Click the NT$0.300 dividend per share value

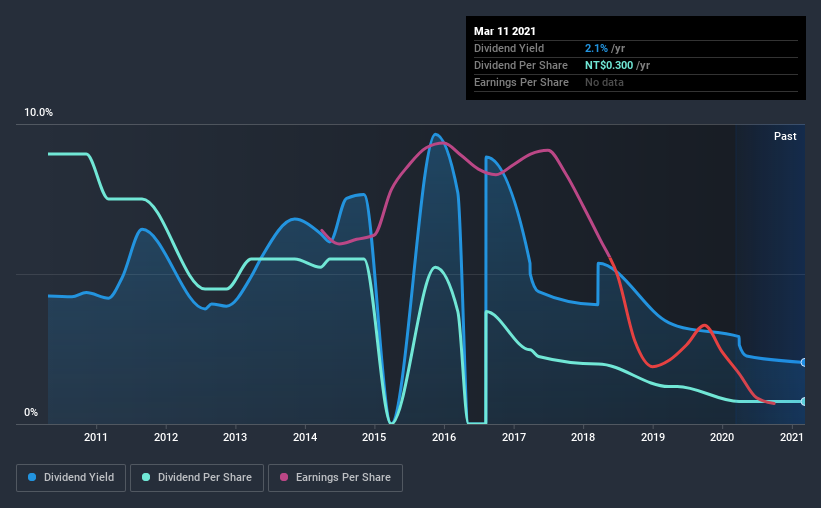[609, 65]
